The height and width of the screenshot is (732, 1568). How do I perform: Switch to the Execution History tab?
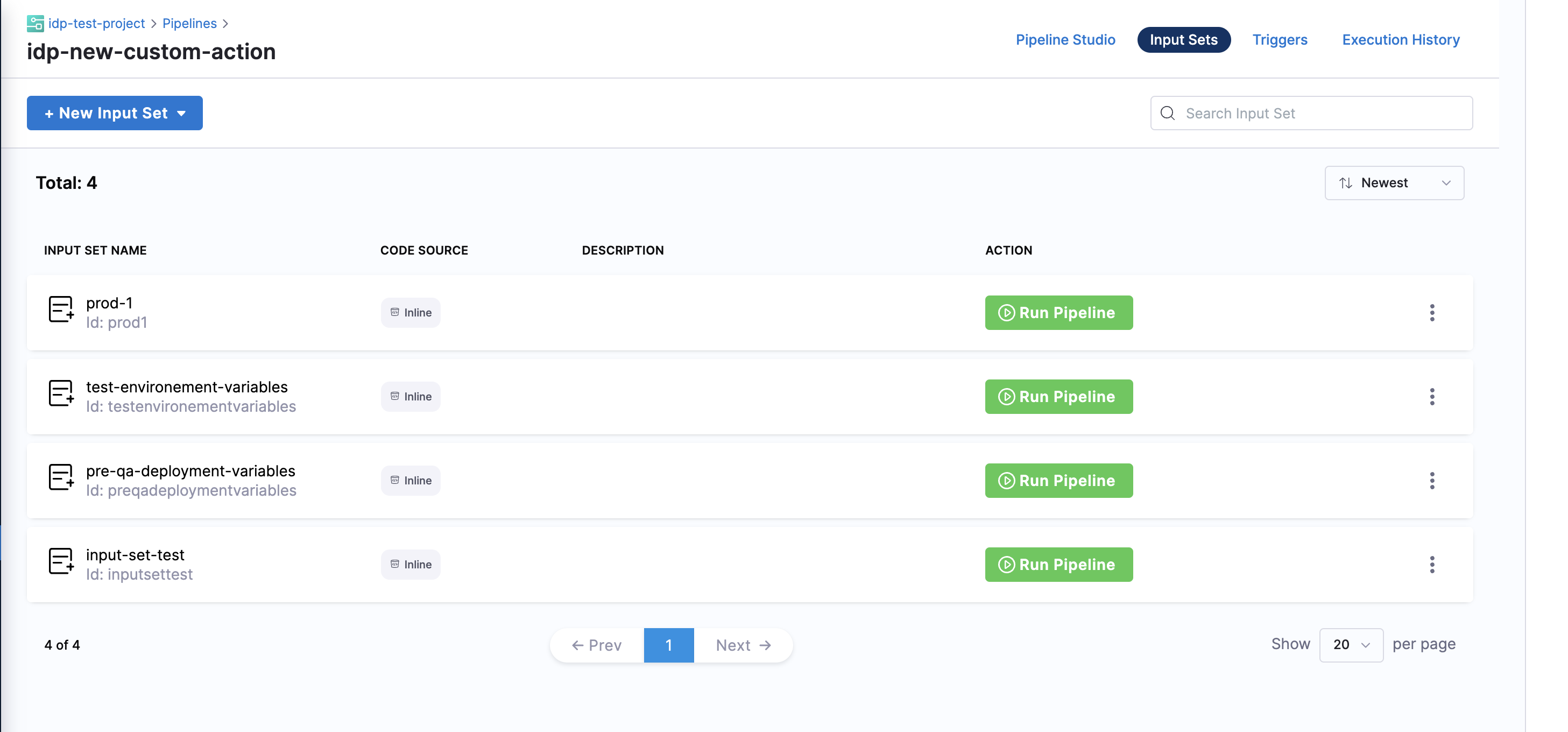point(1400,40)
